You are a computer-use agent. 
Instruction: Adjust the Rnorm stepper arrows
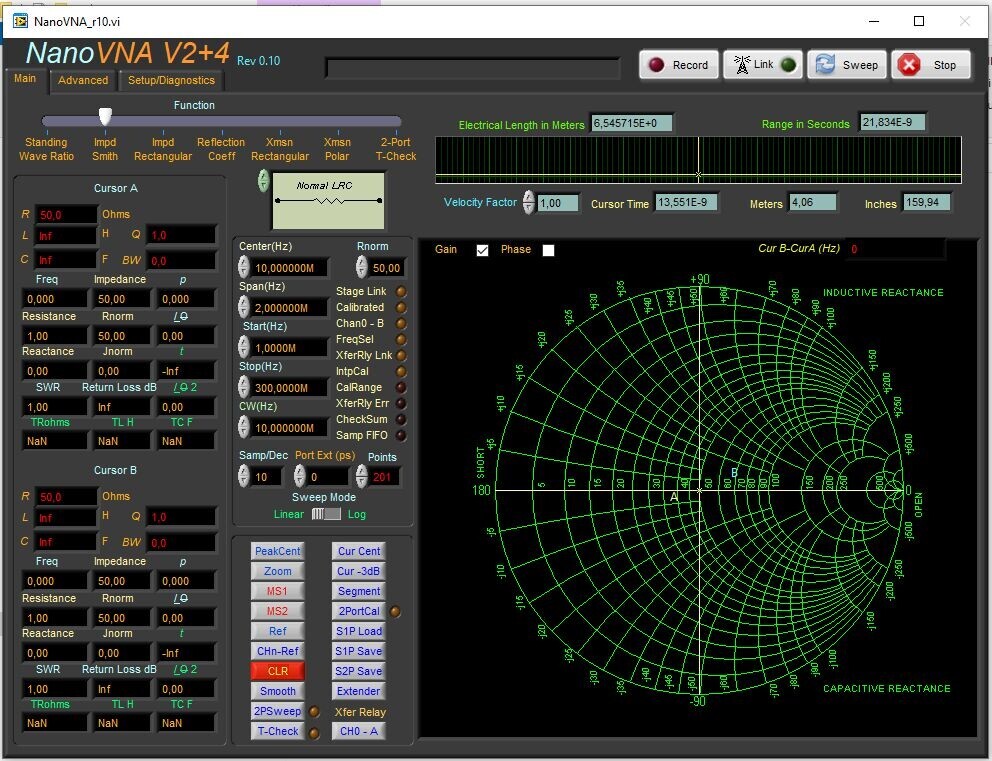(x=361, y=267)
